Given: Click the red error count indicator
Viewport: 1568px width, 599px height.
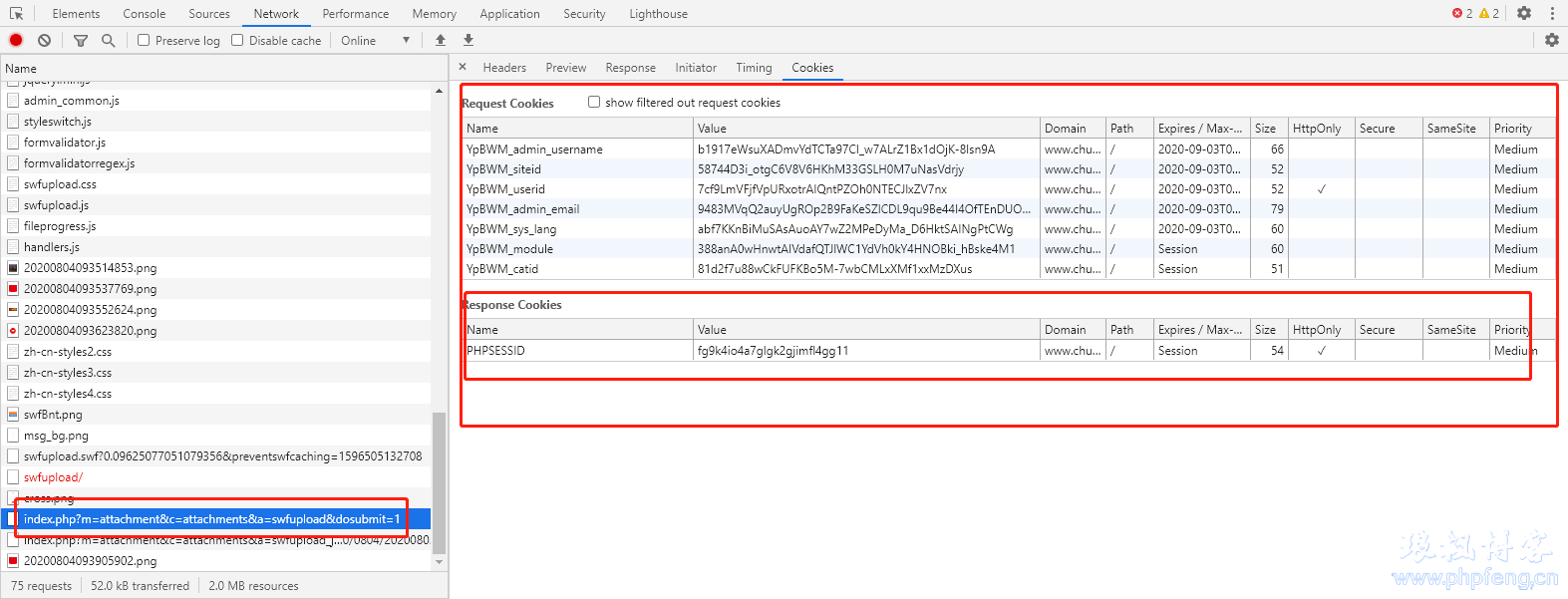Looking at the screenshot, I should [x=1462, y=13].
